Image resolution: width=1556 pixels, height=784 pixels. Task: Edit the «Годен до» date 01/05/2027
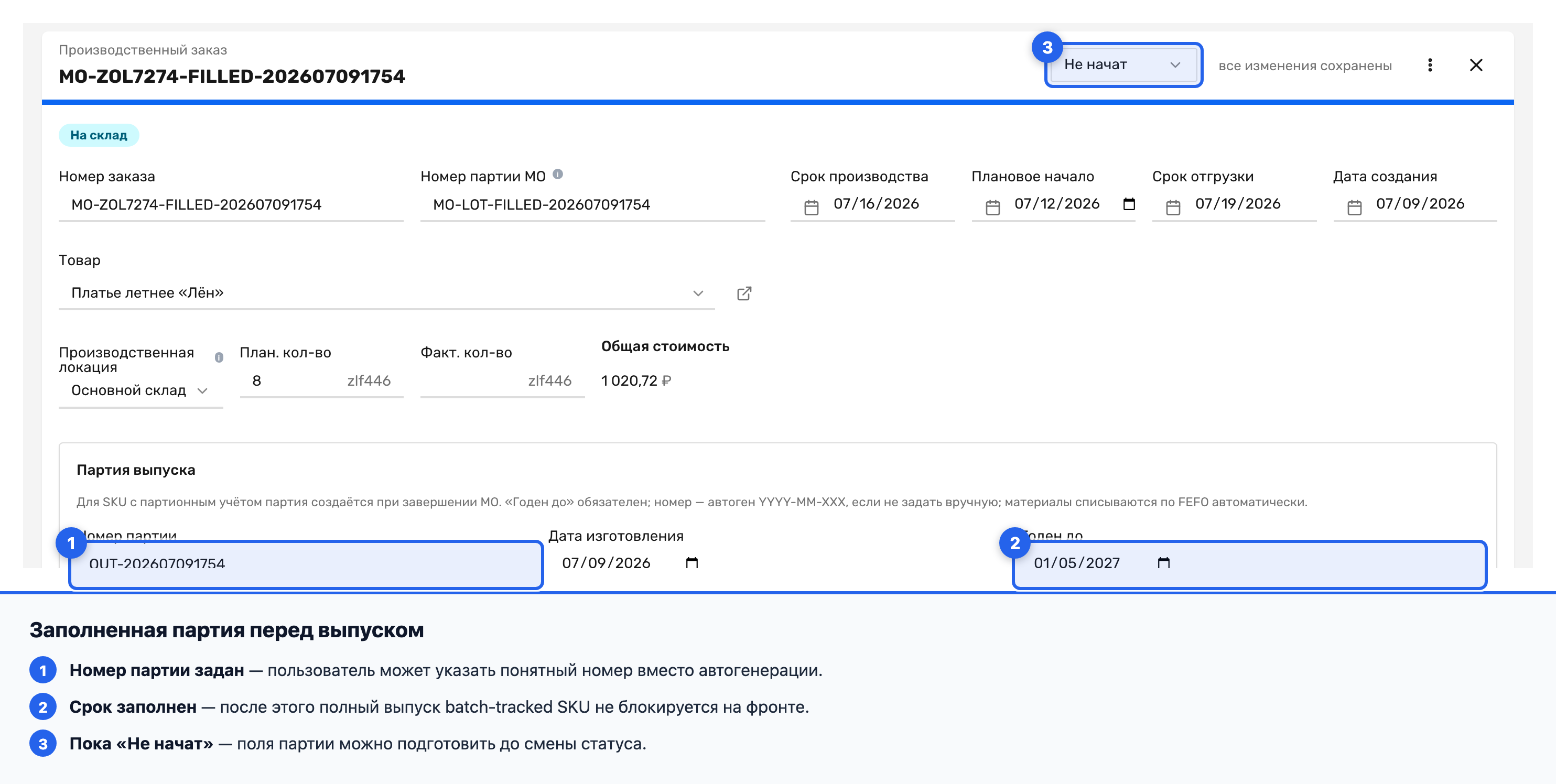(x=1076, y=563)
